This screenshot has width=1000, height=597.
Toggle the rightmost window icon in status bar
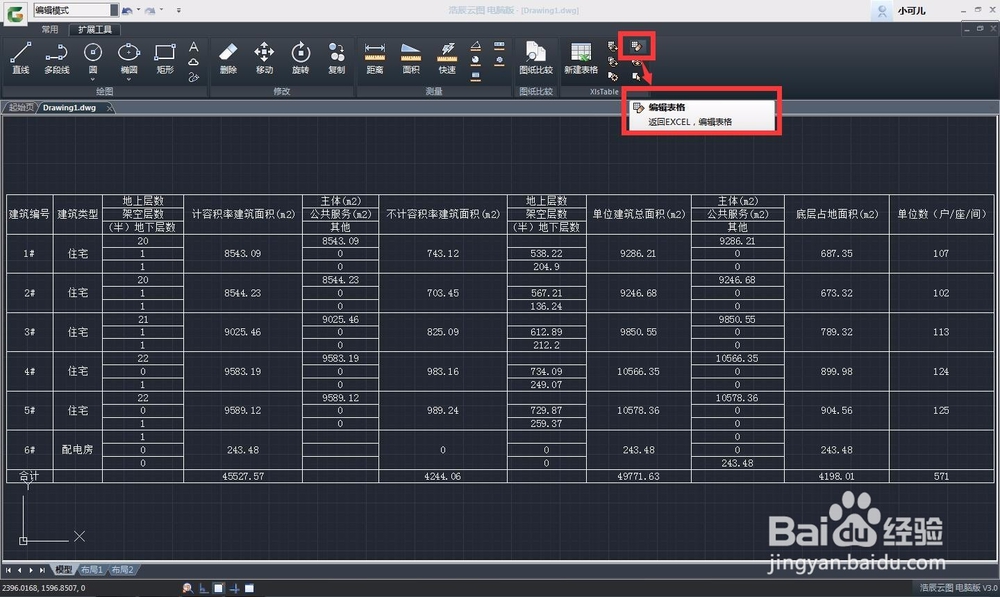tap(249, 588)
